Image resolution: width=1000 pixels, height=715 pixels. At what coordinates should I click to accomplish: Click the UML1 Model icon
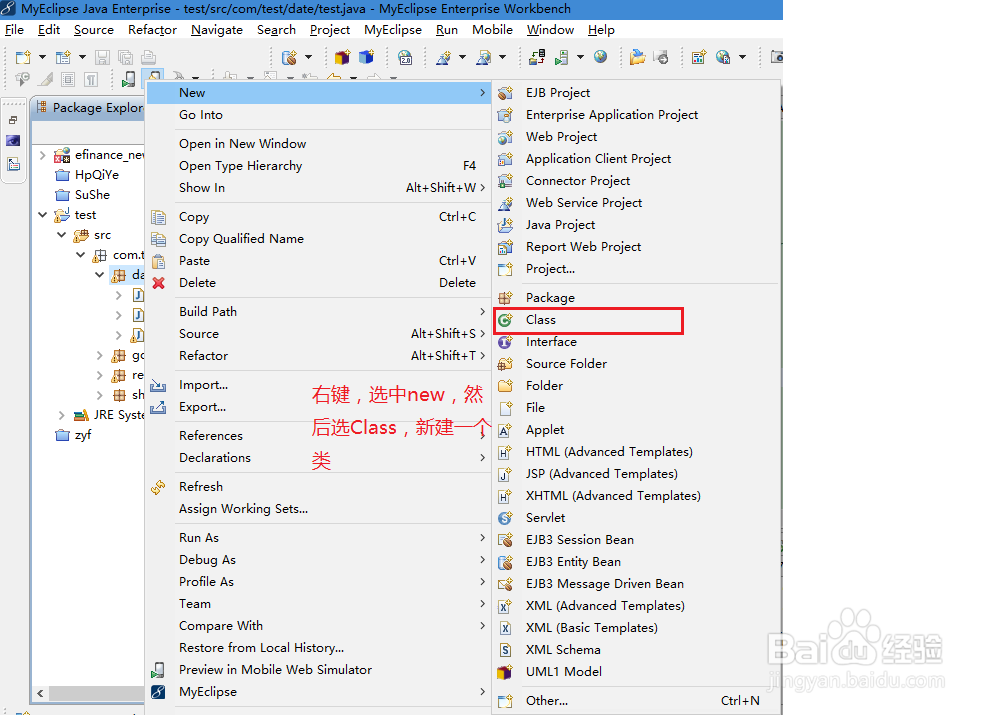(505, 672)
